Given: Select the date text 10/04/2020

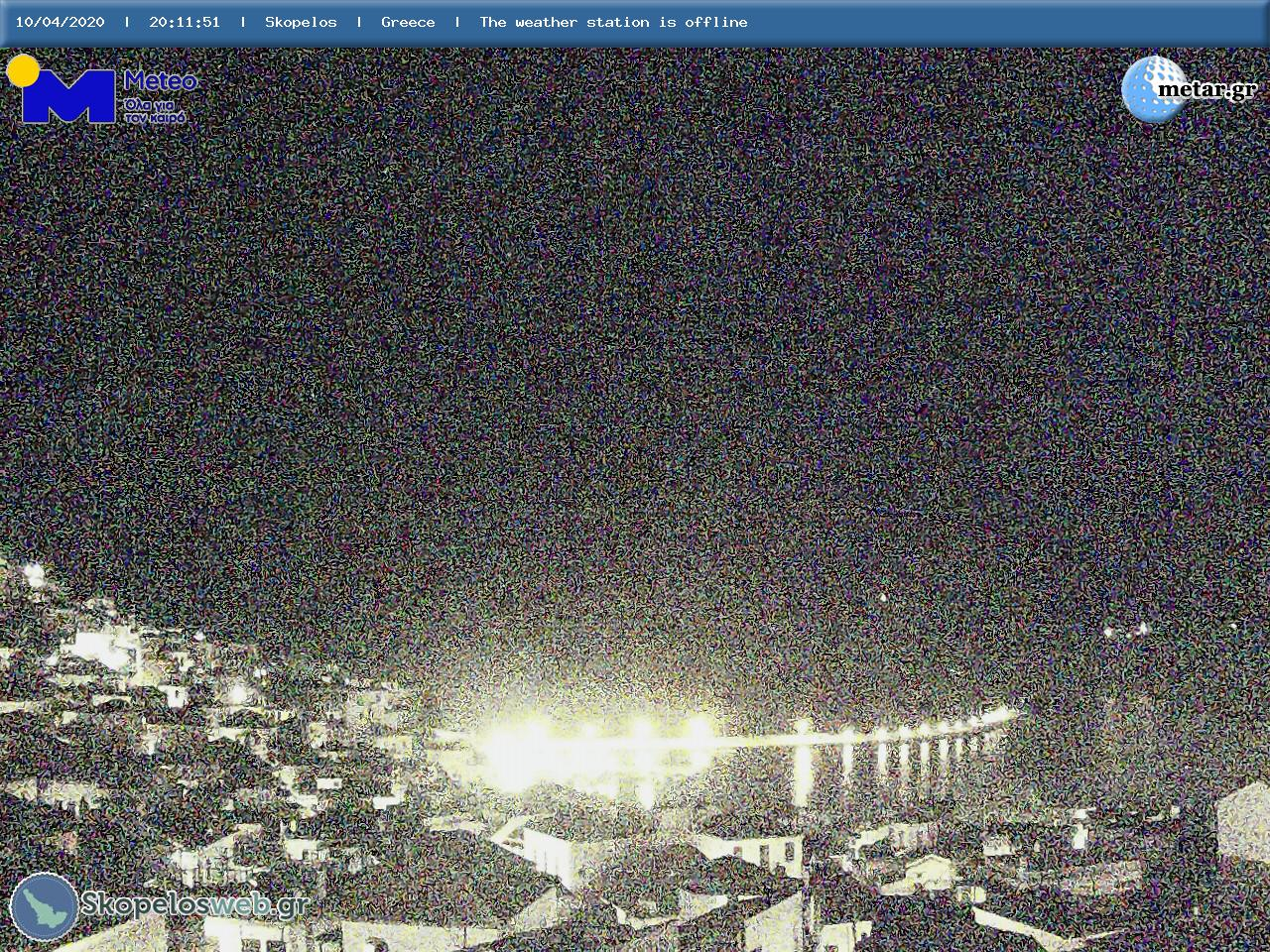Looking at the screenshot, I should click(60, 22).
